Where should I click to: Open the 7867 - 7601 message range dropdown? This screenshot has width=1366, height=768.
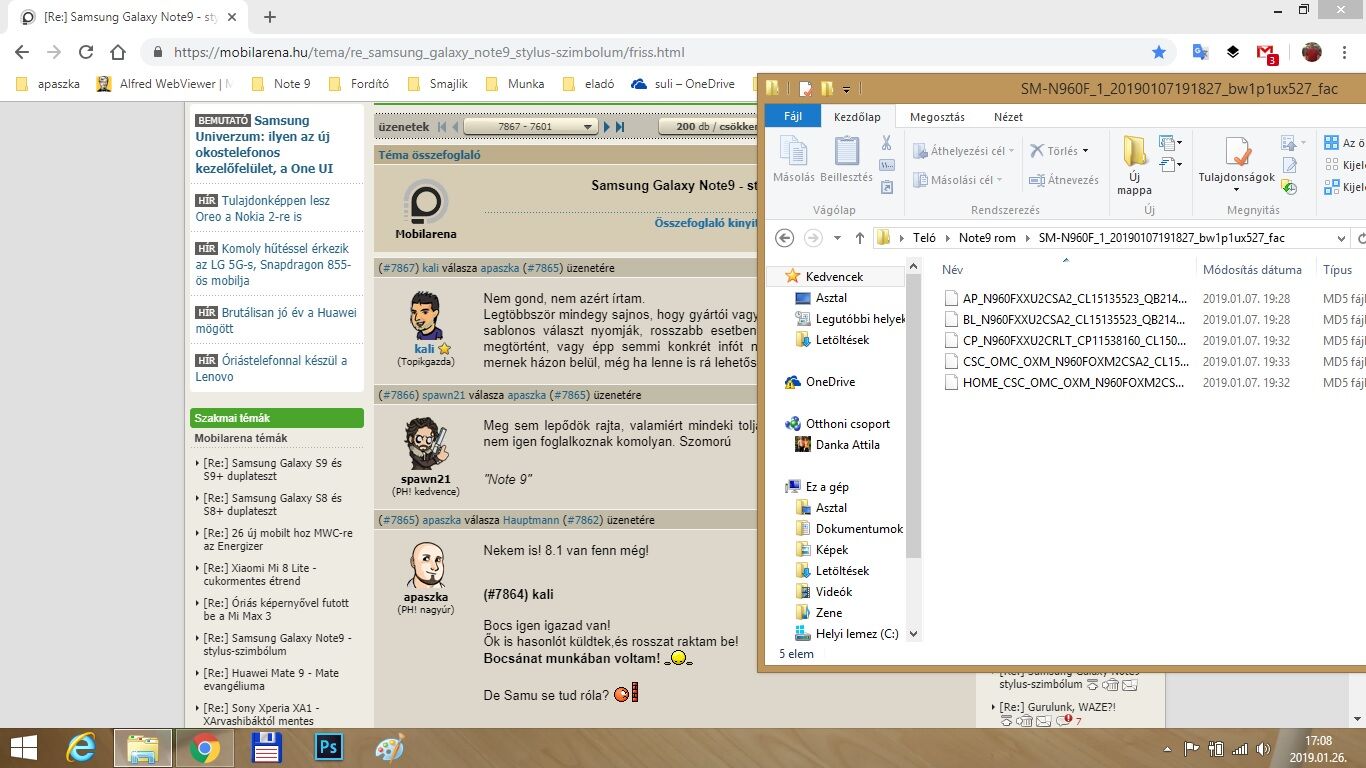point(530,127)
